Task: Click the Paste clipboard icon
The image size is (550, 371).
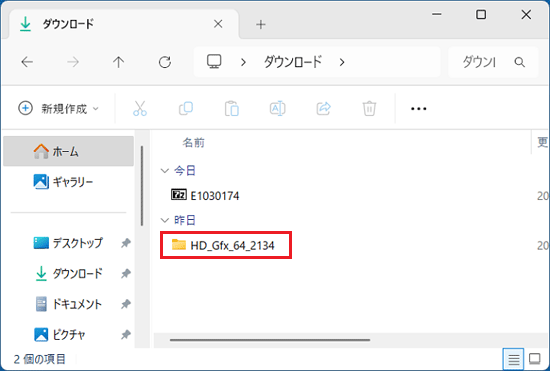Action: click(232, 108)
